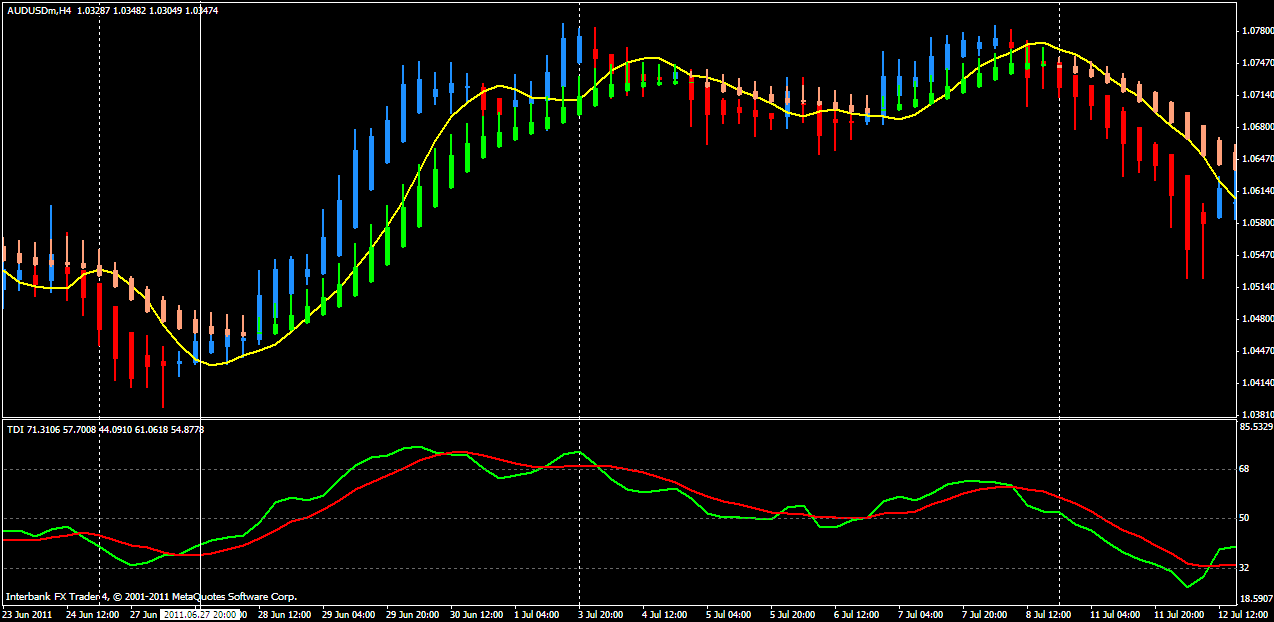Click the 5 Jul 20:00 time axis label
The height and width of the screenshot is (622, 1274).
tap(795, 615)
